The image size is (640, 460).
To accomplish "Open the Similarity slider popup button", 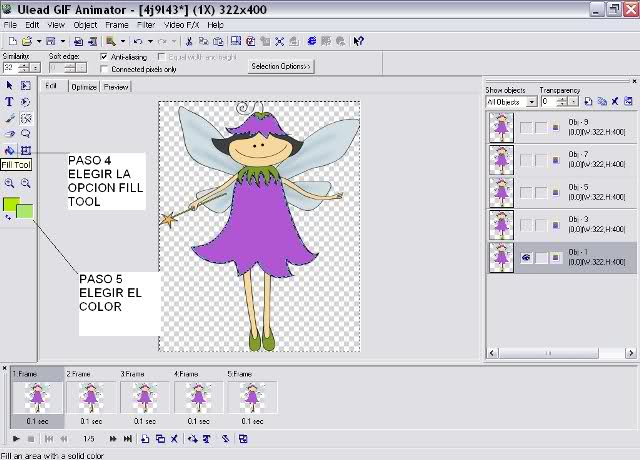I will [36, 68].
